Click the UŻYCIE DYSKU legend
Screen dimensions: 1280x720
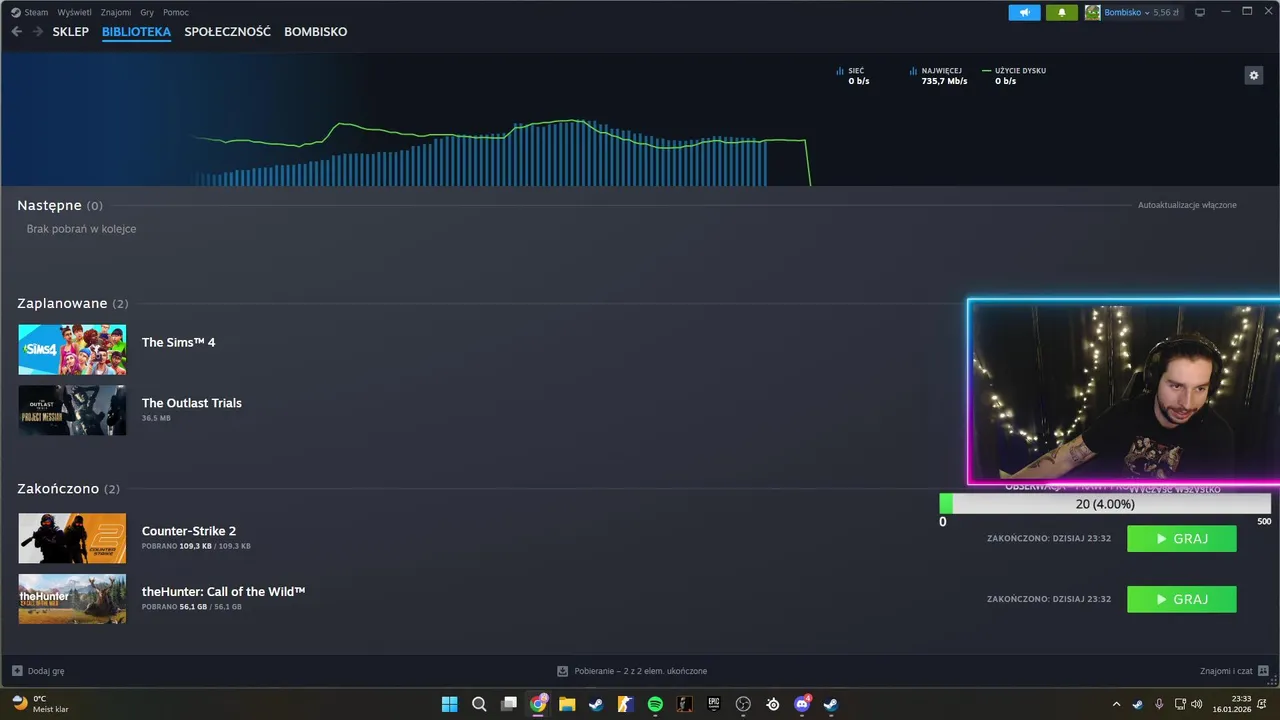click(1014, 76)
